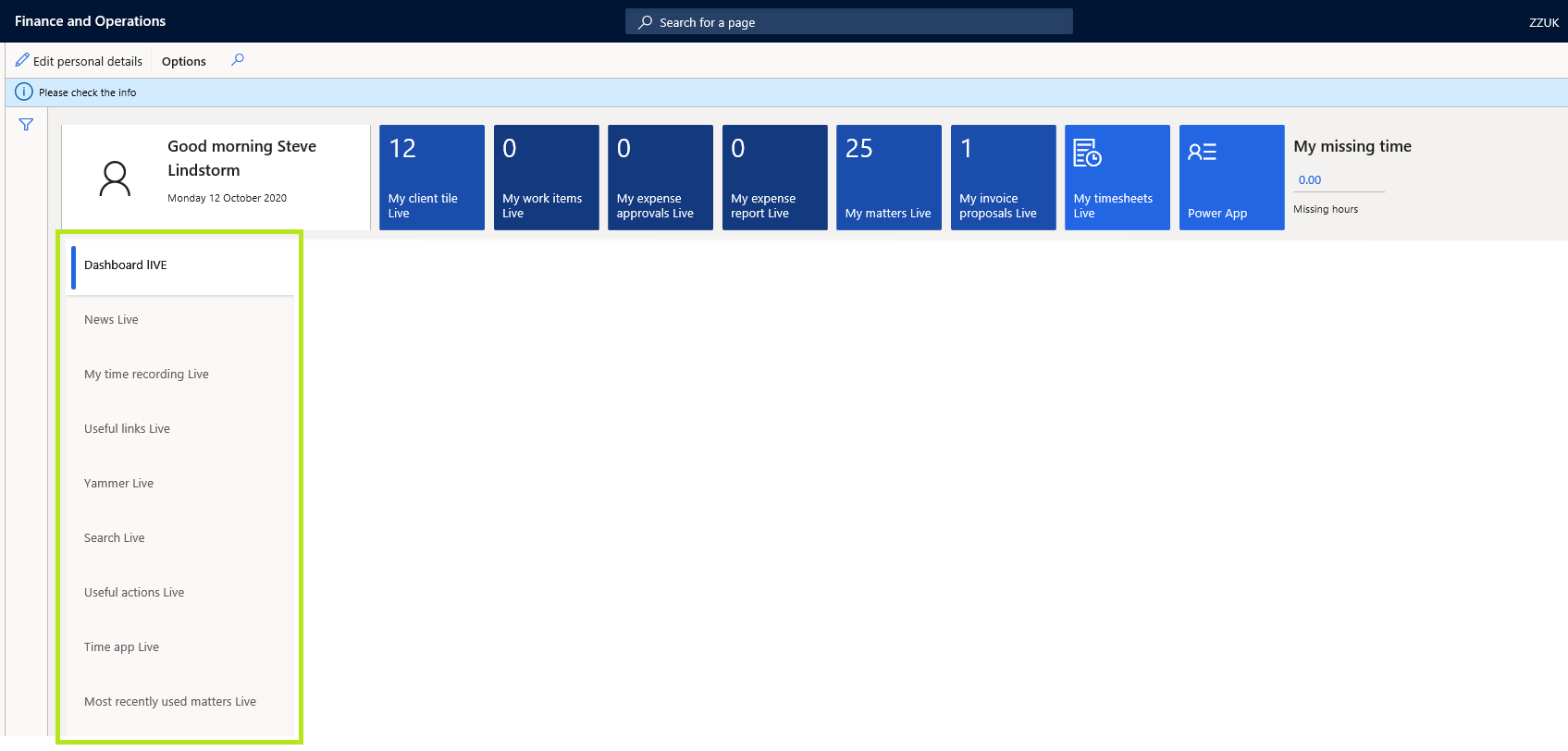Click the Power App contact list icon
1568x751 pixels.
(x=1202, y=152)
